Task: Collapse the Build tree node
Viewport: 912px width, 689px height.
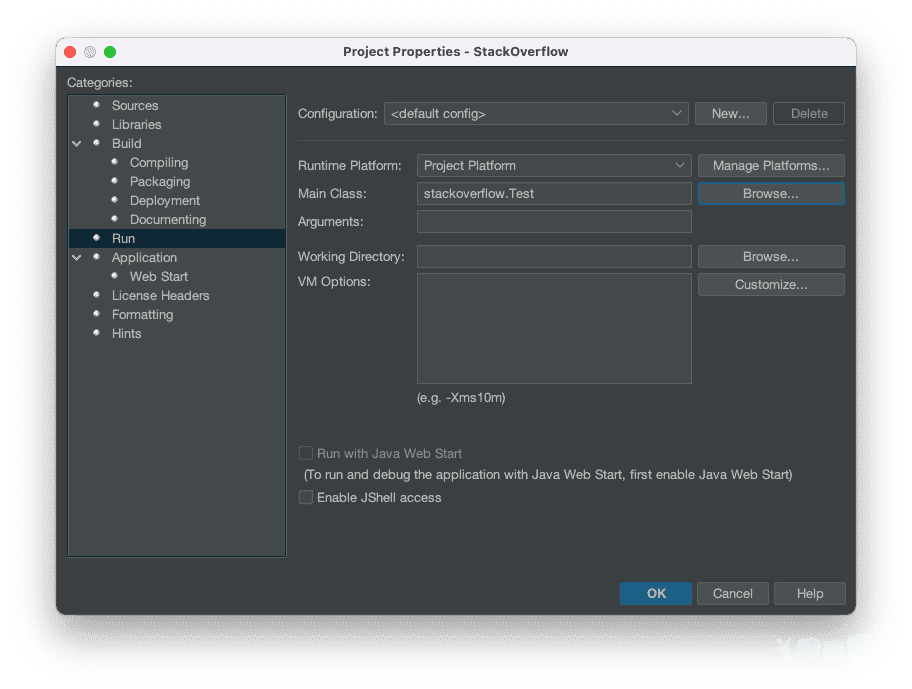Action: pos(77,144)
